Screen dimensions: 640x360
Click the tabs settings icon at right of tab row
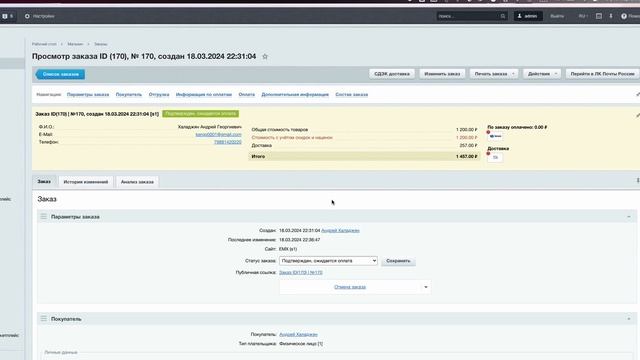click(638, 180)
